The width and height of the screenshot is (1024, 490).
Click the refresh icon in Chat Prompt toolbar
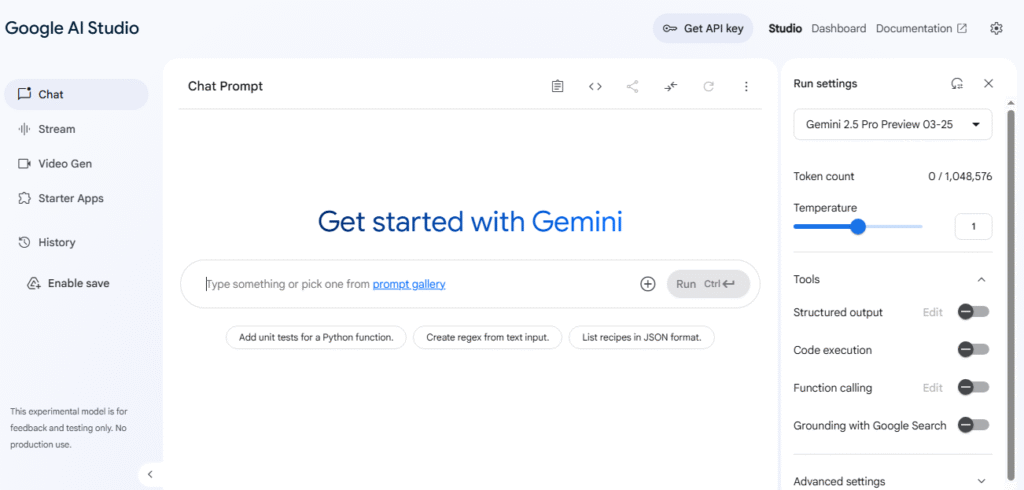pos(709,86)
